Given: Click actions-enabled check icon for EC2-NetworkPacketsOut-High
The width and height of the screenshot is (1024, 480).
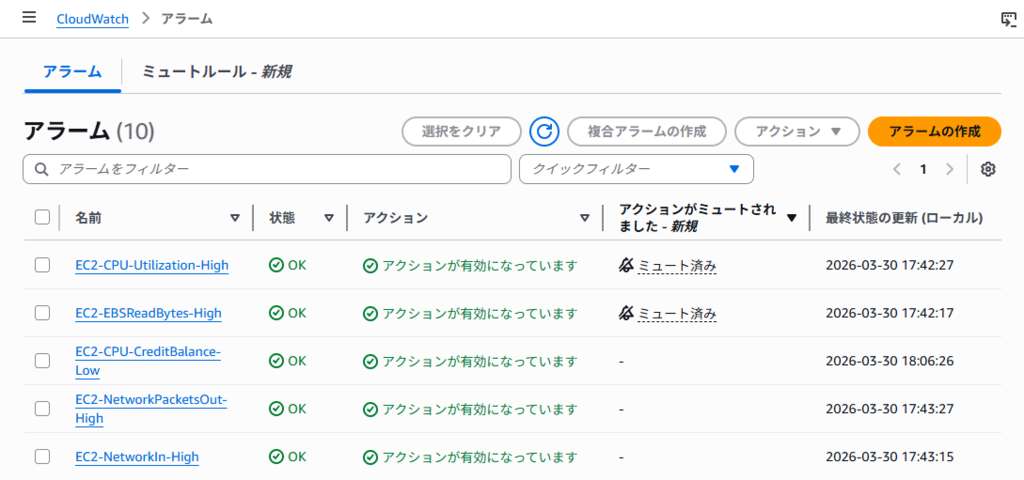Looking at the screenshot, I should tap(370, 409).
